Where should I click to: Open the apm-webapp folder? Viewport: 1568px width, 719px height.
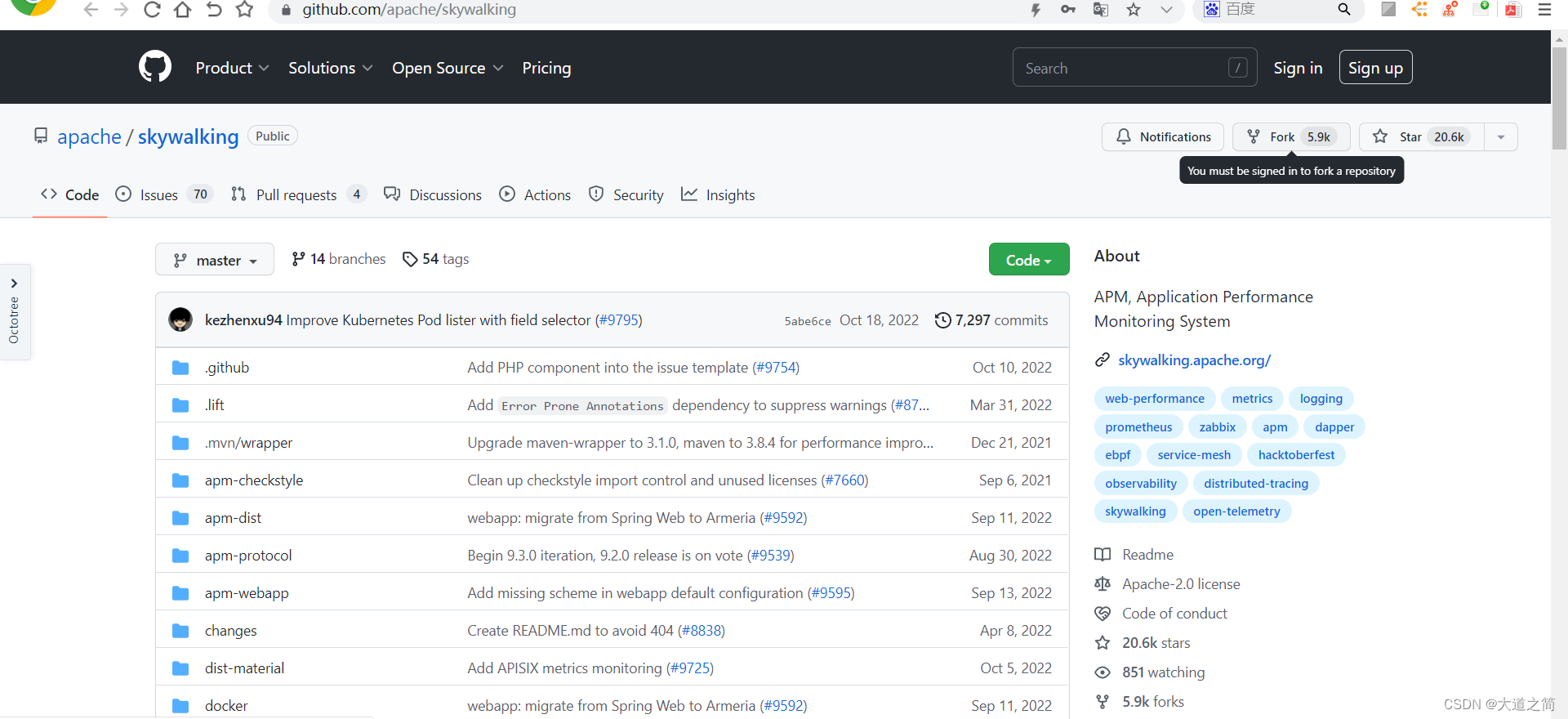click(x=247, y=593)
